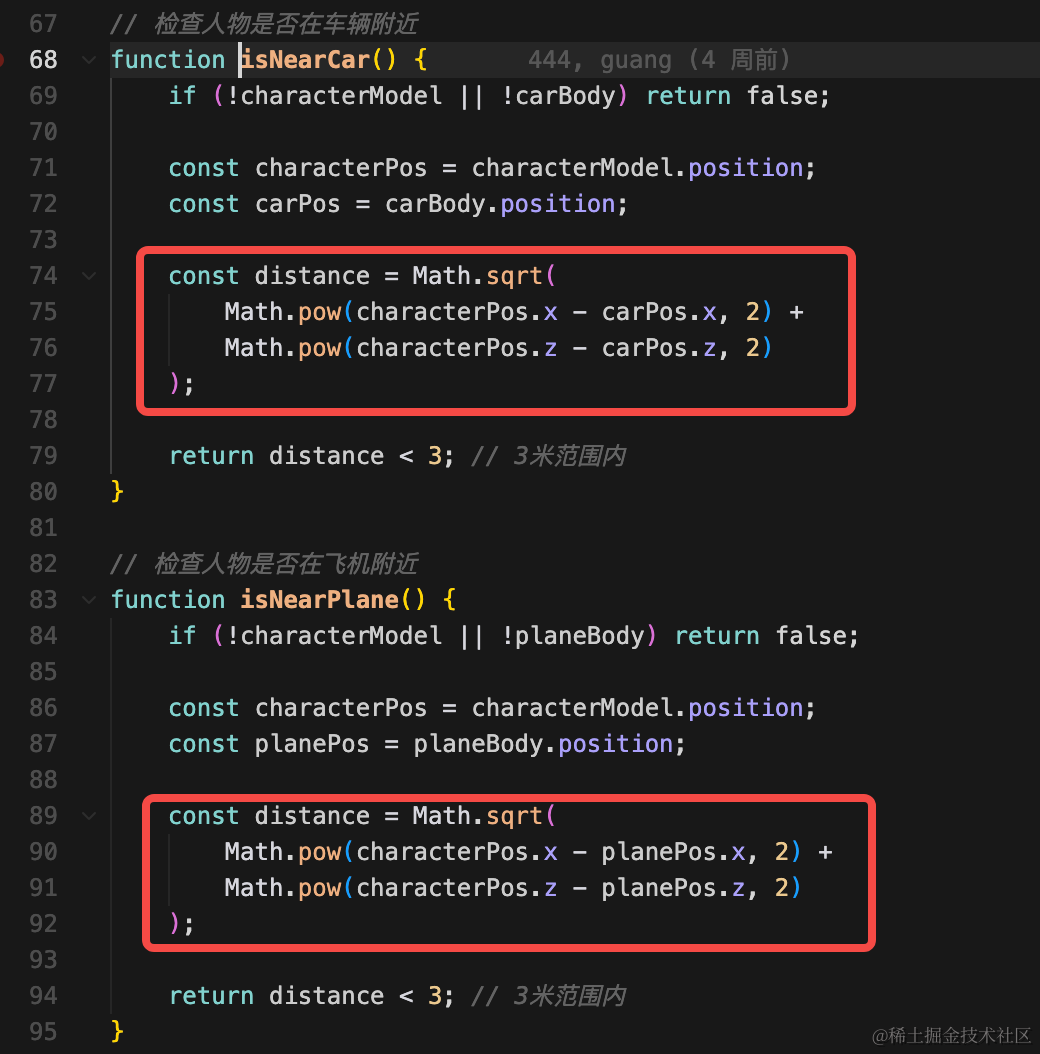Collapse the fold chevron at line 74
Screen dimensions: 1040x1054
pos(89,276)
